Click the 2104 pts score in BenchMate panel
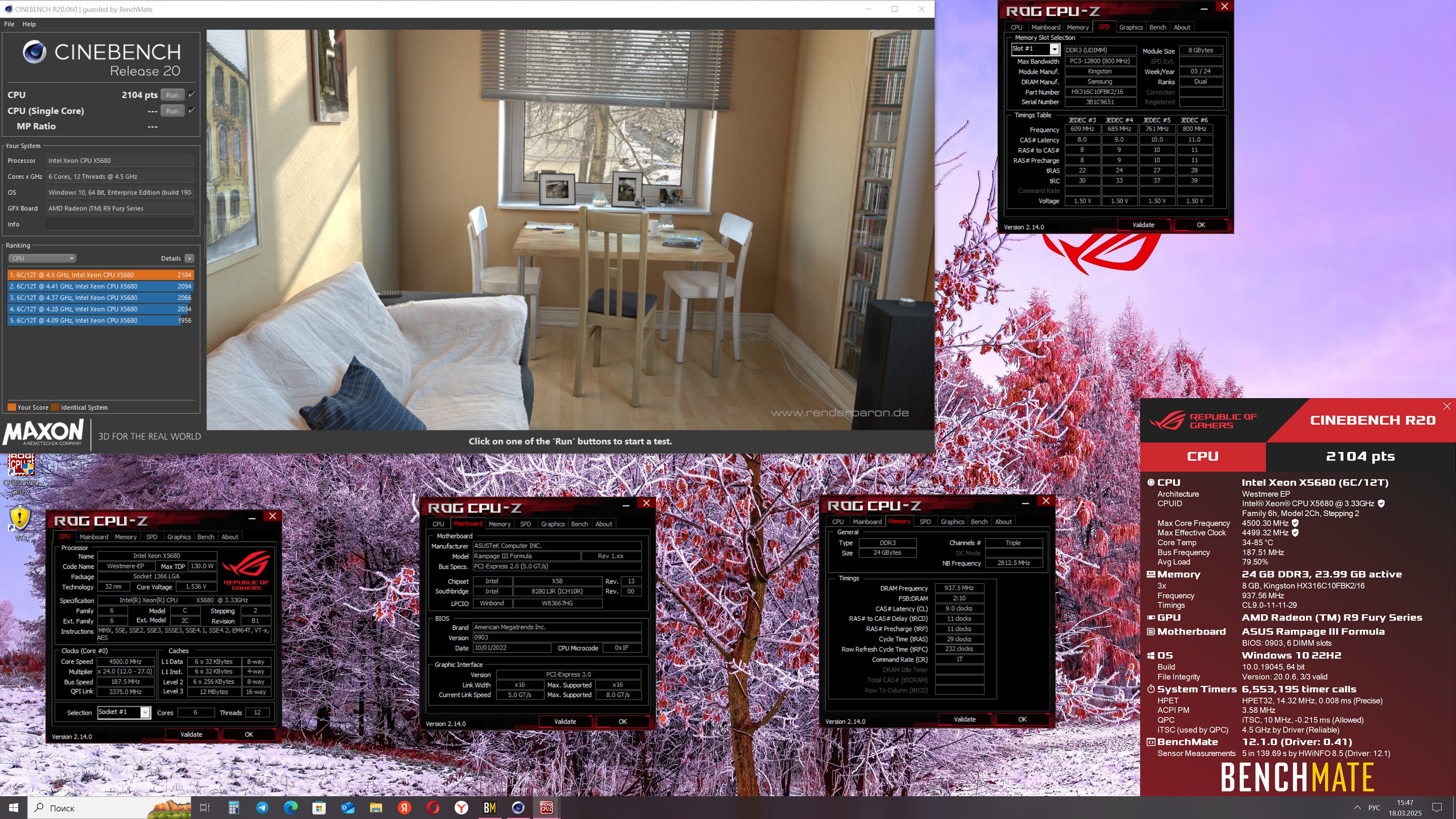The width and height of the screenshot is (1456, 819). click(x=1360, y=456)
